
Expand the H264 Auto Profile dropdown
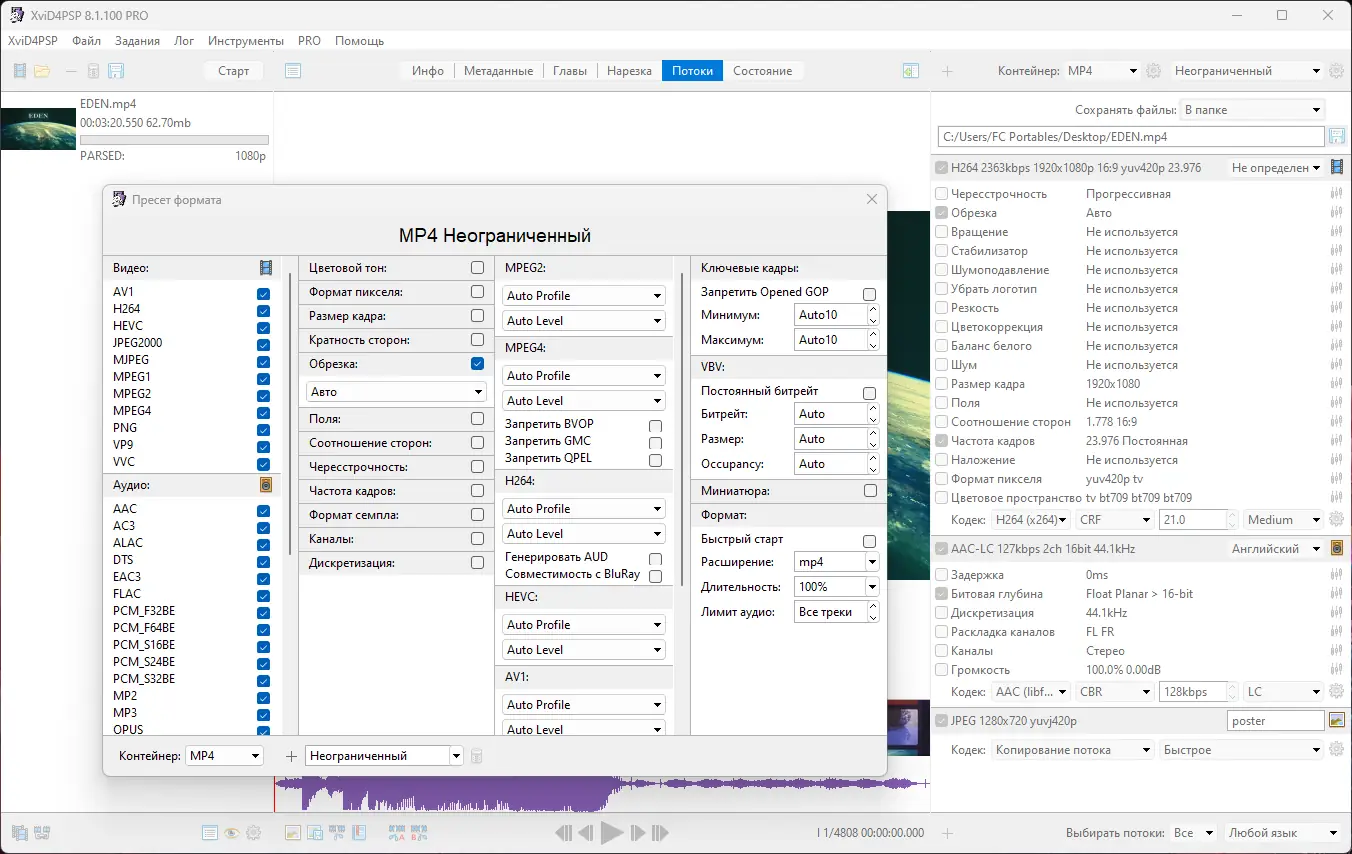pos(584,509)
